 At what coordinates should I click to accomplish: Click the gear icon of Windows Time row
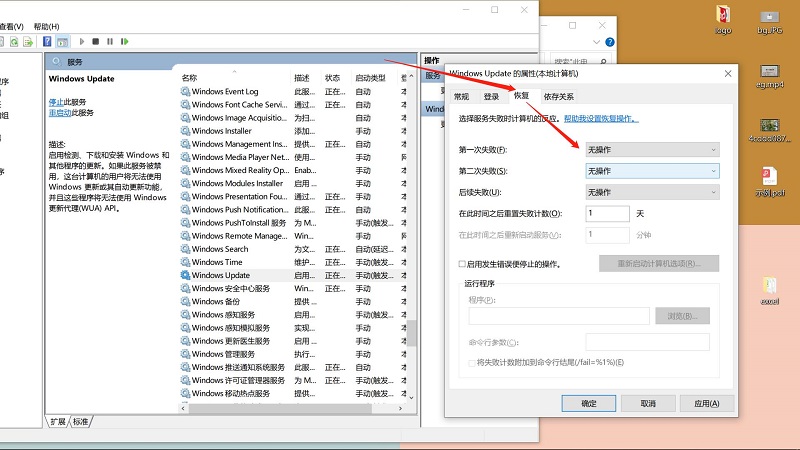(x=185, y=262)
